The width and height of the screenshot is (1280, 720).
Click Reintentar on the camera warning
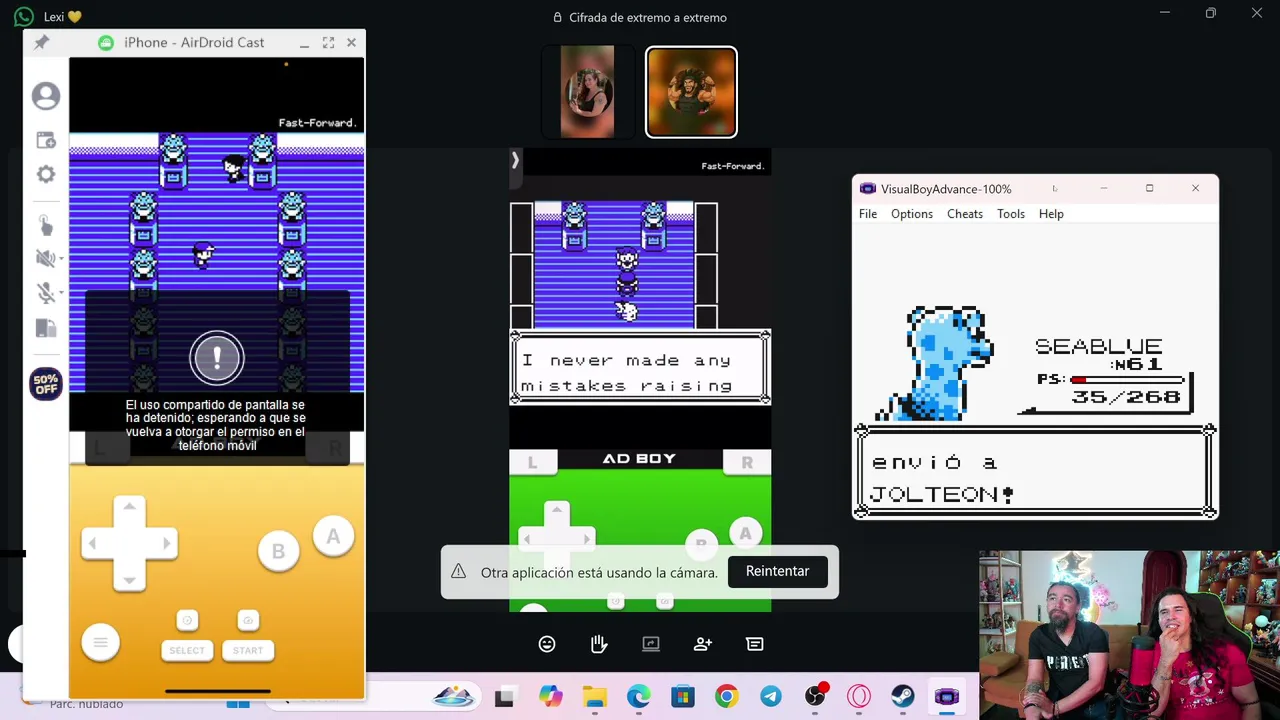tap(777, 571)
